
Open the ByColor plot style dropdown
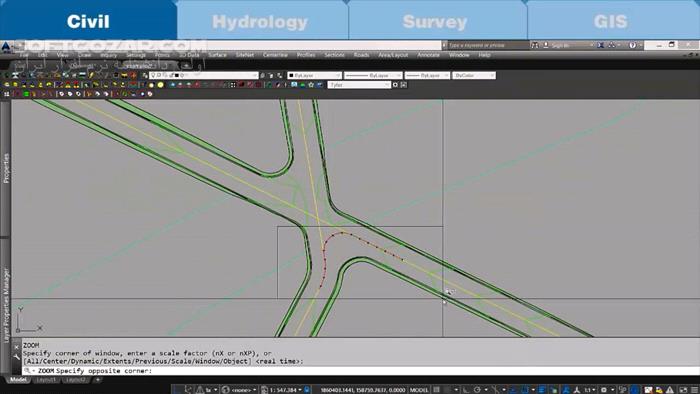coord(474,75)
